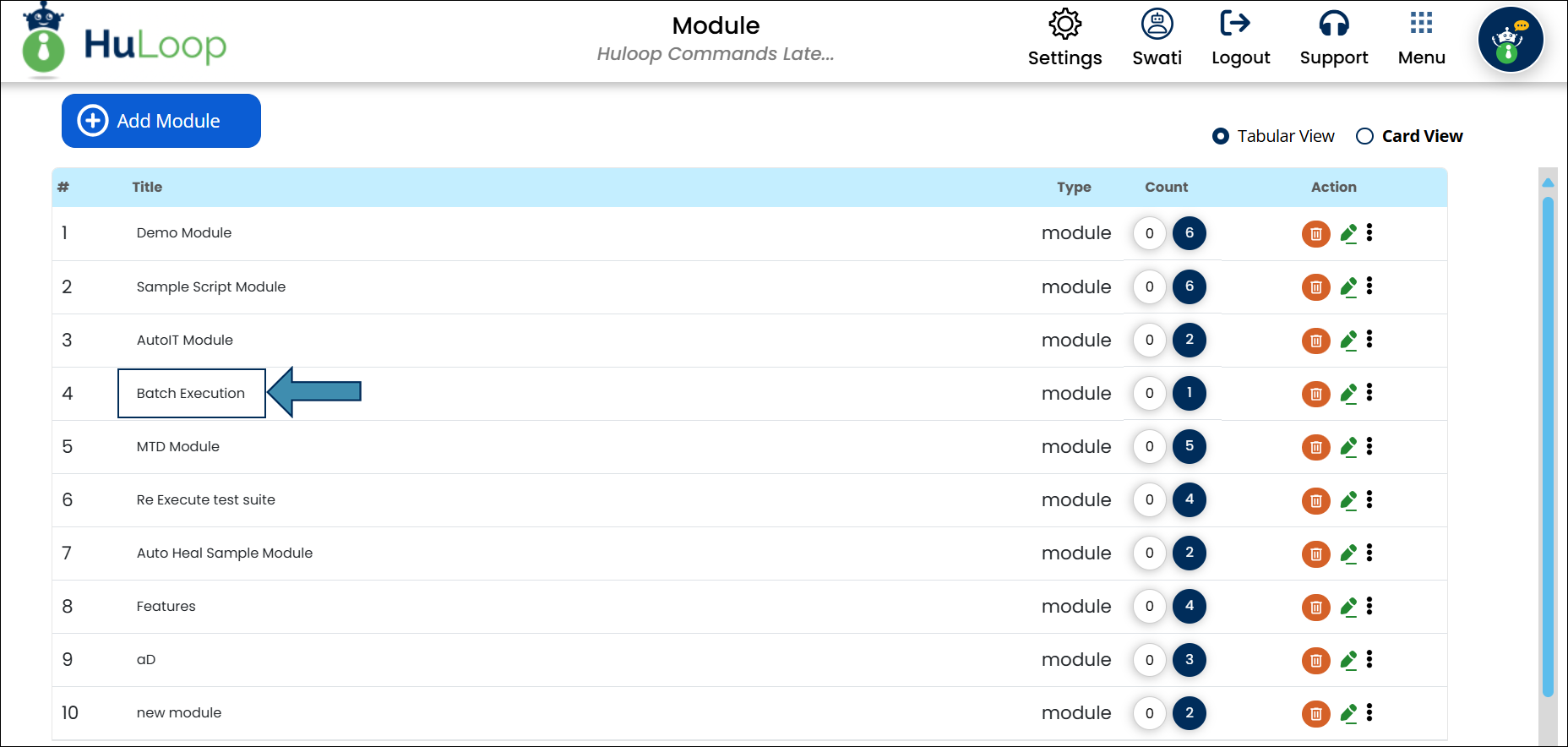Viewport: 1568px width, 747px height.
Task: Click the scrollbar up arrow
Action: click(x=1548, y=183)
